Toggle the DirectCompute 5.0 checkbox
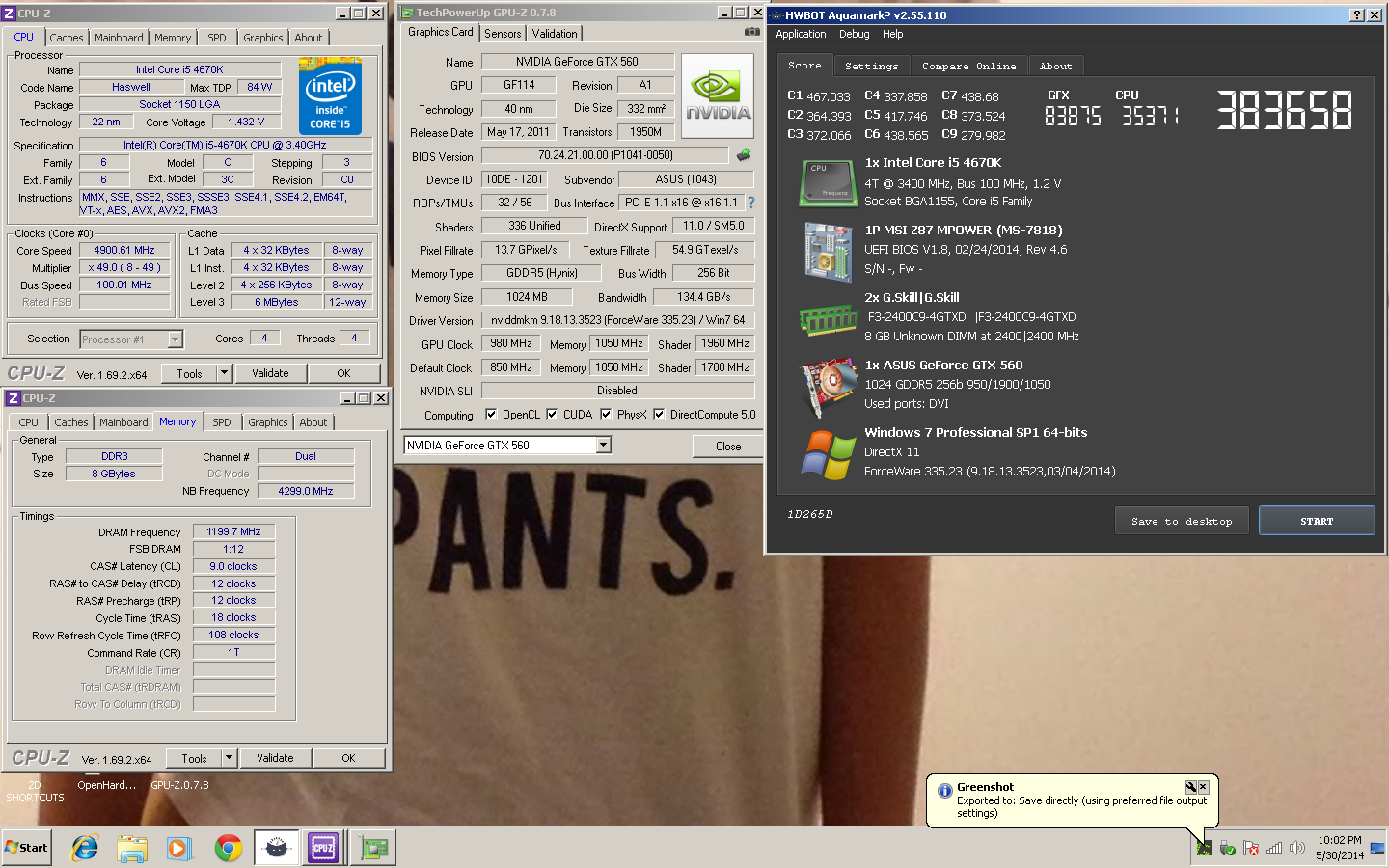The height and width of the screenshot is (868, 1389). [x=659, y=415]
